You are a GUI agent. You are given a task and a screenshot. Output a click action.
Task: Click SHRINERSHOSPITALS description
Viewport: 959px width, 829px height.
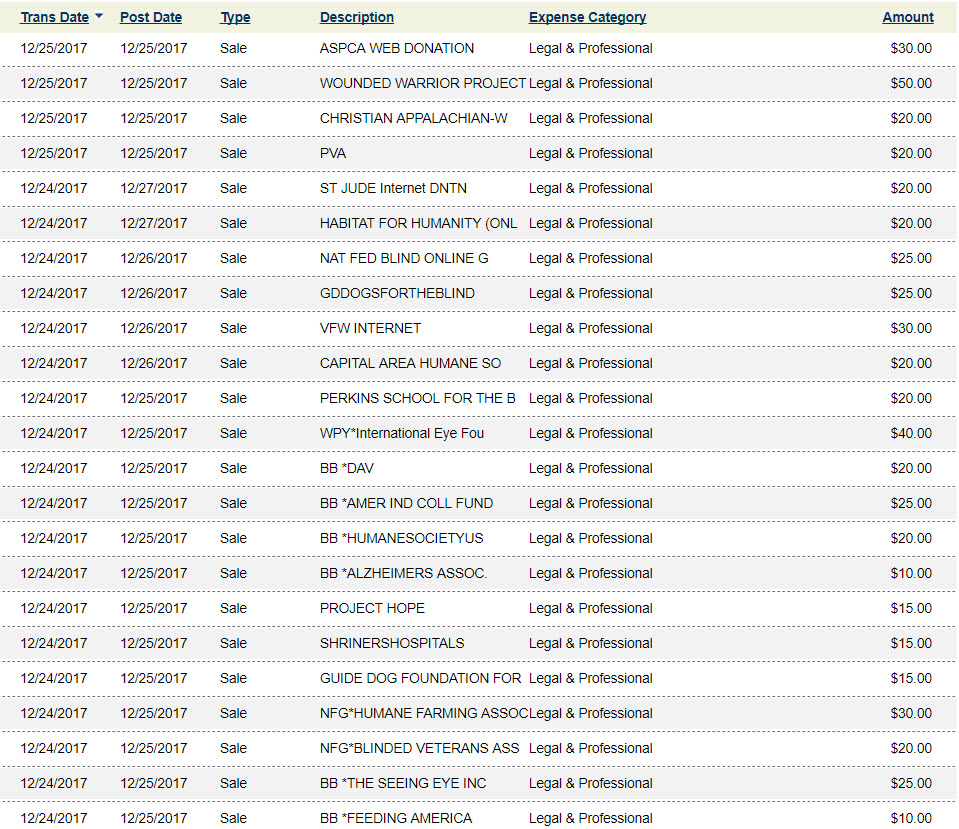coord(392,643)
